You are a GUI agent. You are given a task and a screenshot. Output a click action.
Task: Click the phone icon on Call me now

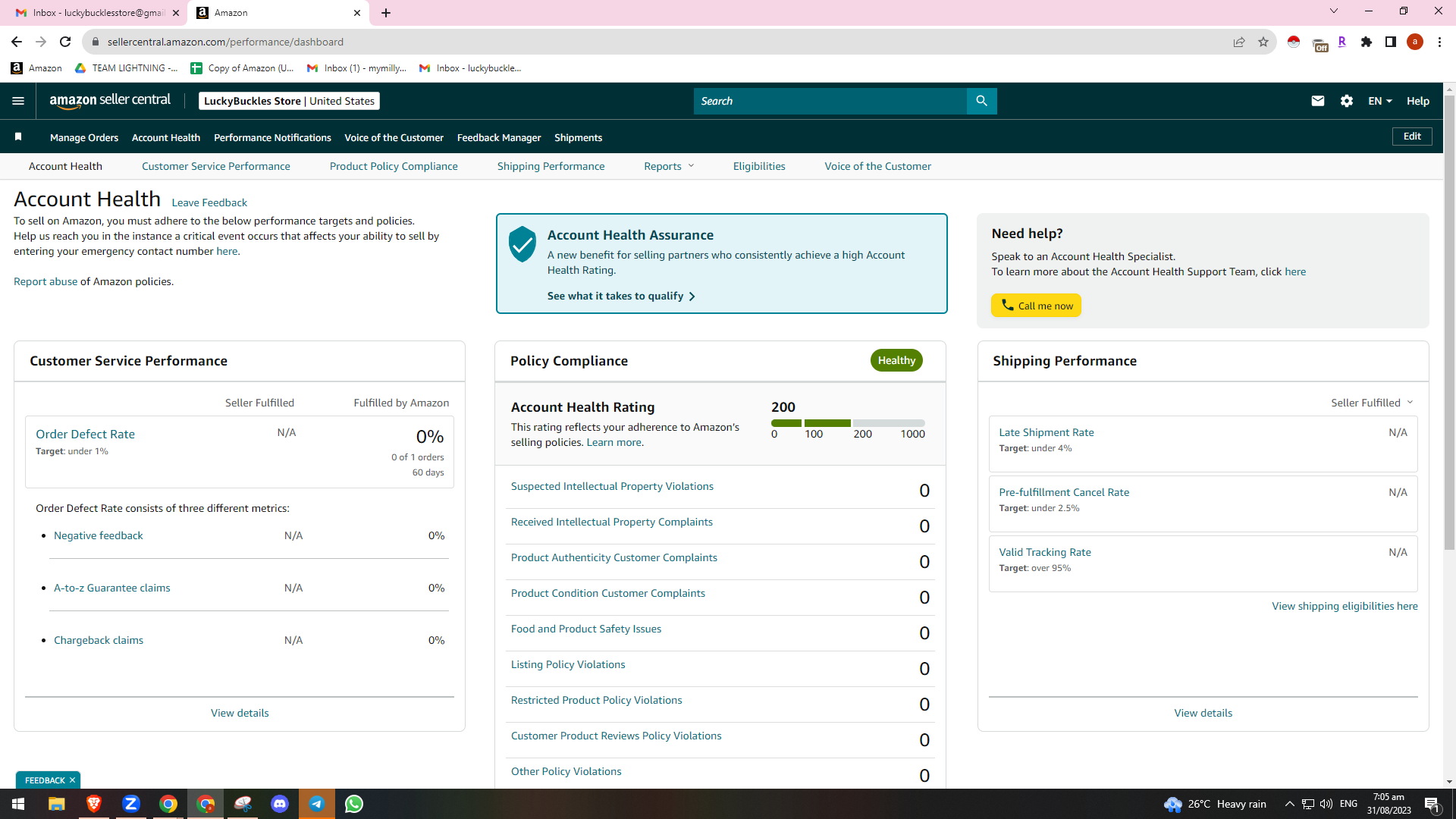(x=1008, y=305)
